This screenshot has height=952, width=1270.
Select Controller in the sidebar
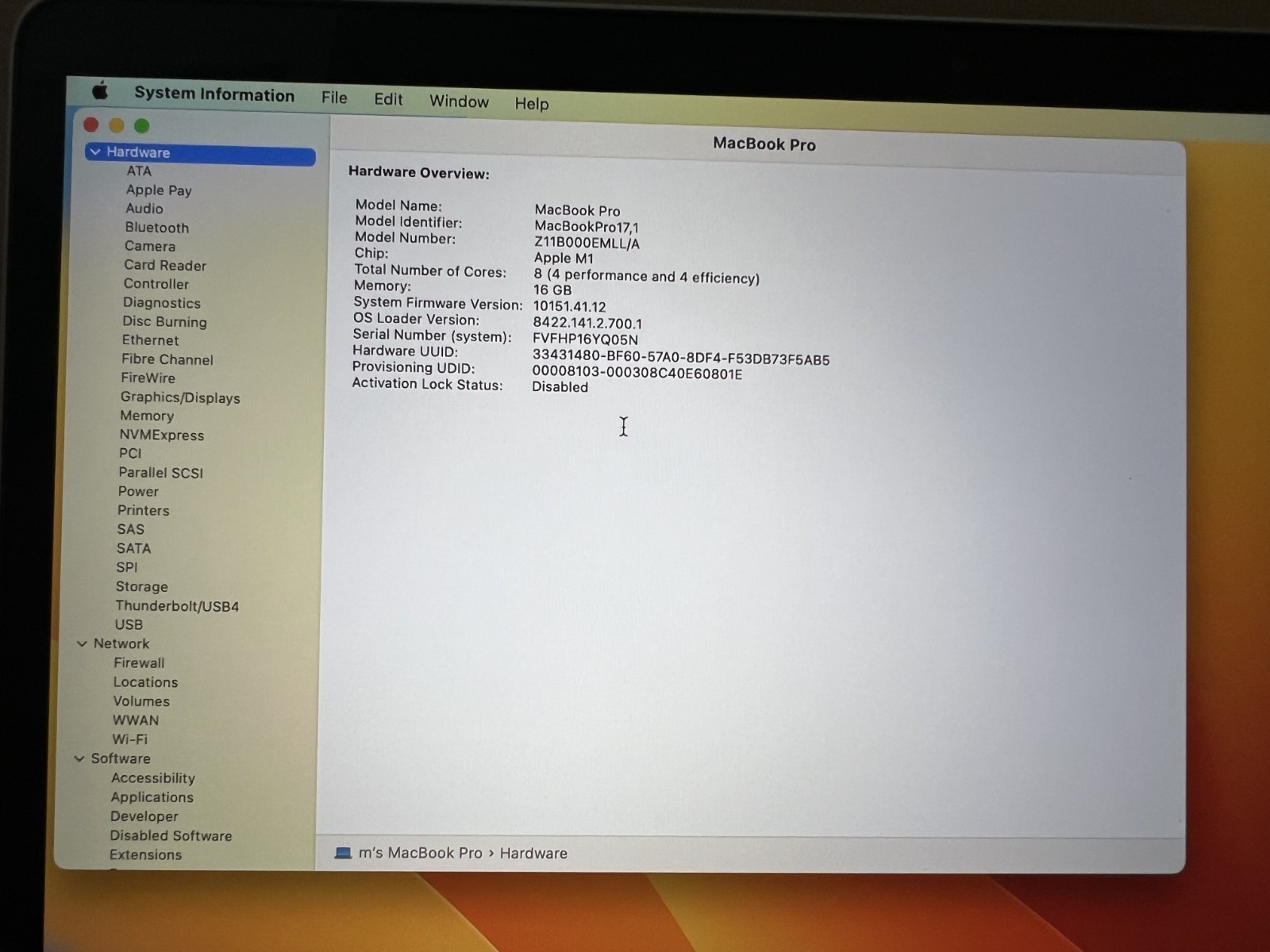click(x=156, y=284)
